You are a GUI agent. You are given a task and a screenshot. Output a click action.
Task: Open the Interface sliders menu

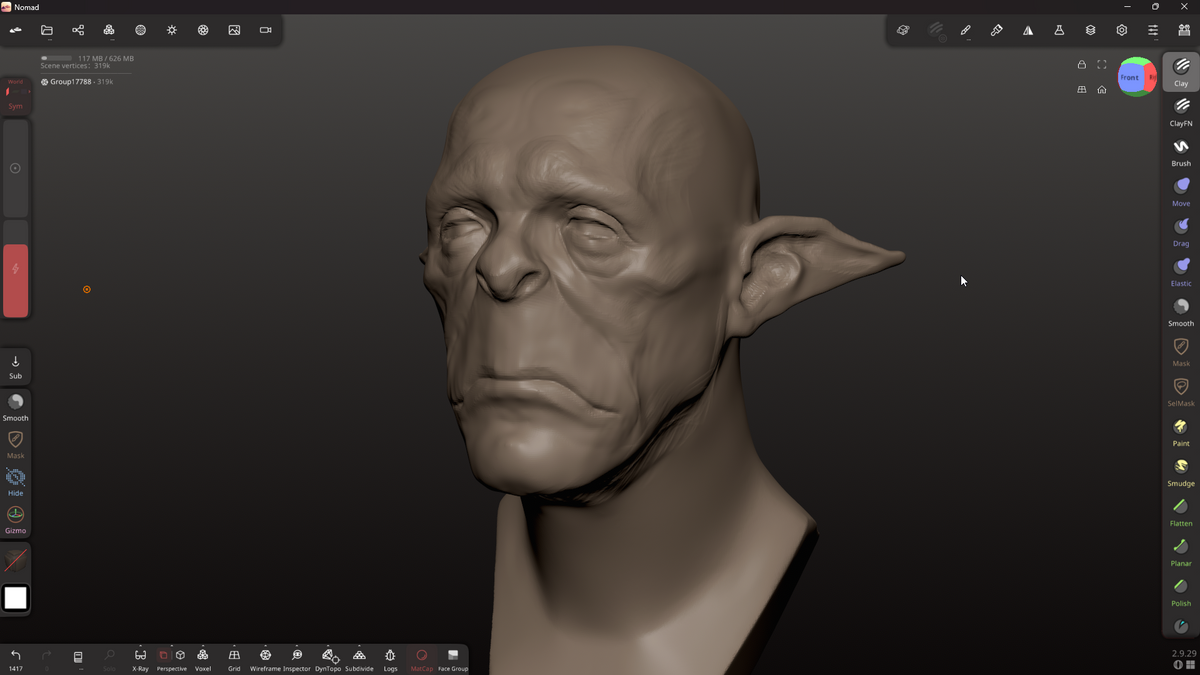[x=1153, y=30]
